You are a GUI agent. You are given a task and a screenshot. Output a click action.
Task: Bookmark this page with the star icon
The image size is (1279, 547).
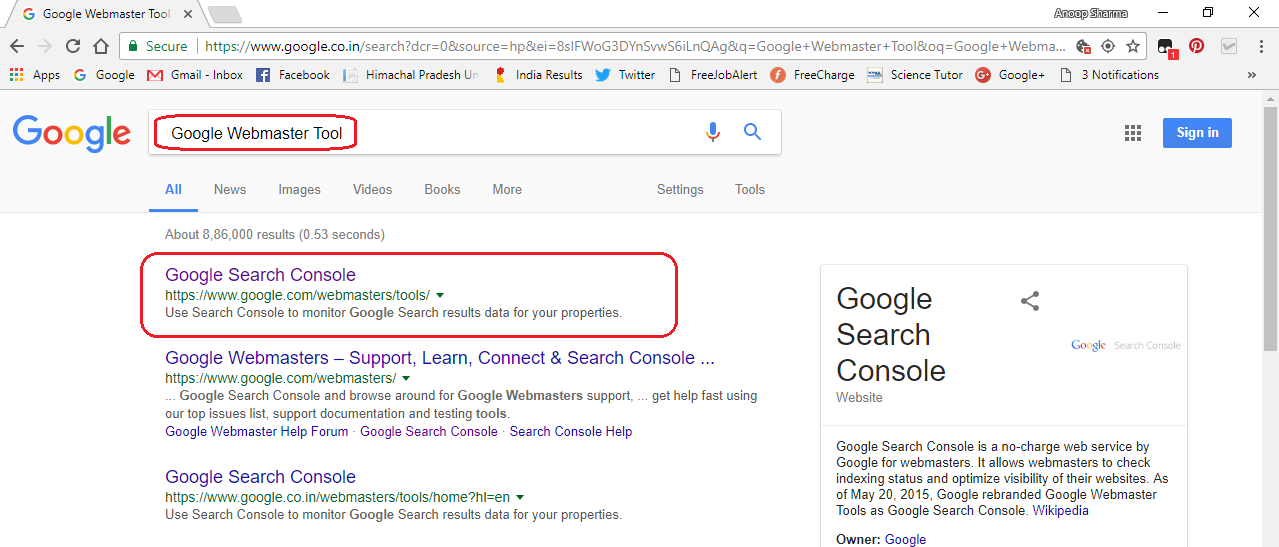pos(1133,46)
